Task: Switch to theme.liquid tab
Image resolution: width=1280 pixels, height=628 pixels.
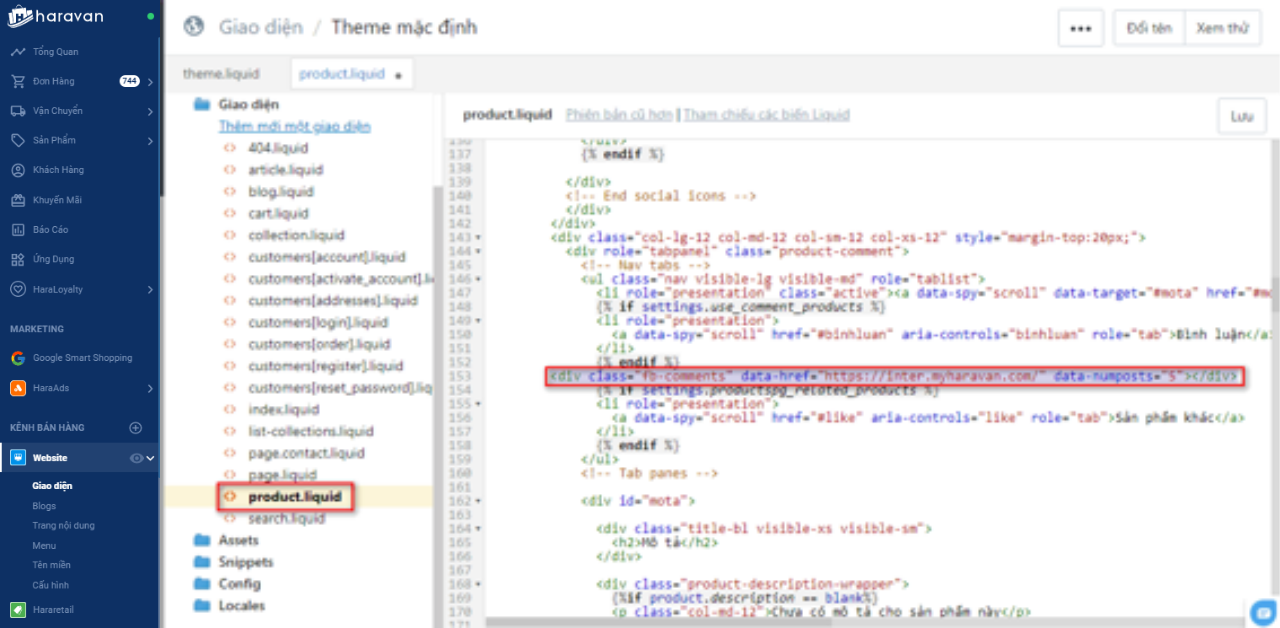Action: pyautogui.click(x=221, y=74)
